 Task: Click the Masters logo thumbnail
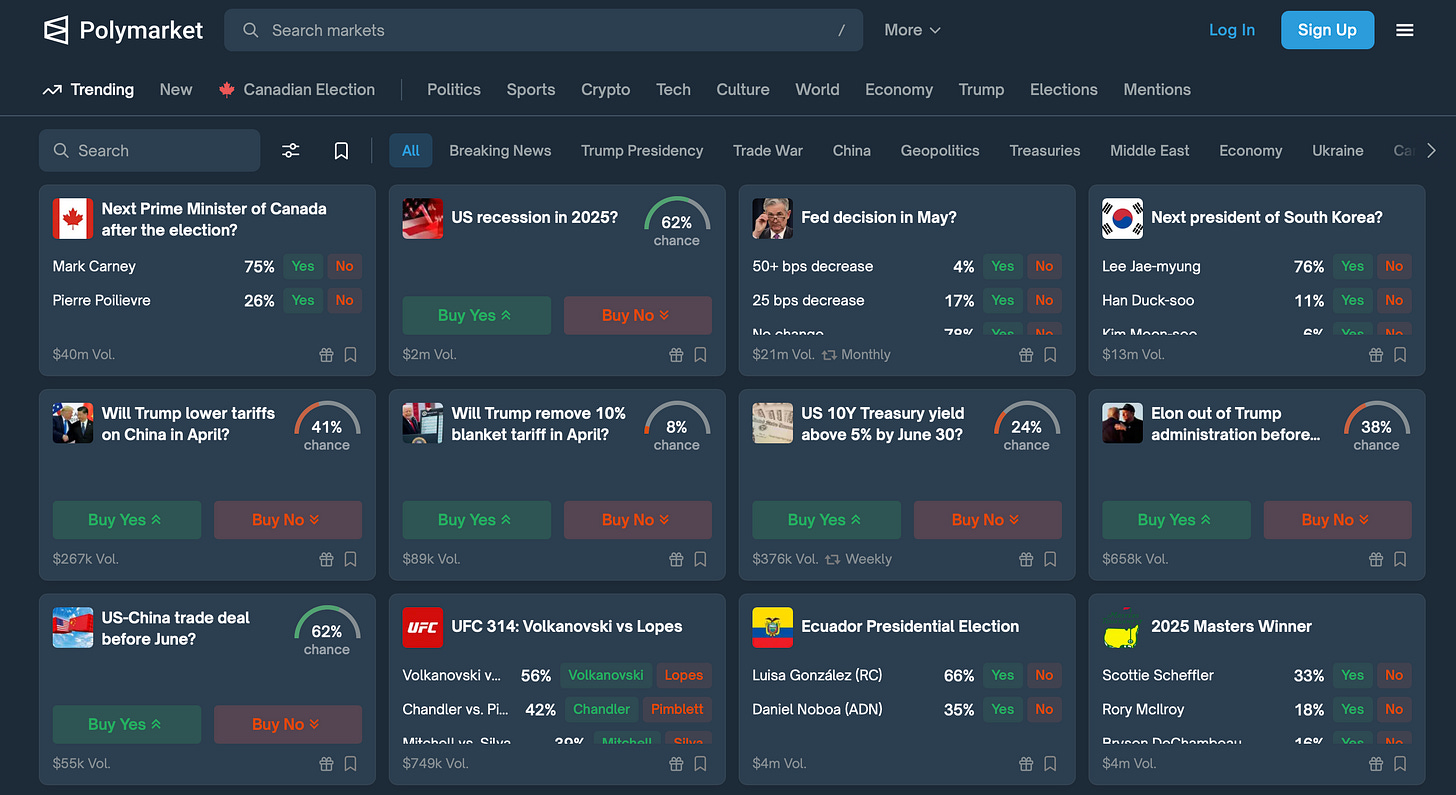pos(1123,627)
